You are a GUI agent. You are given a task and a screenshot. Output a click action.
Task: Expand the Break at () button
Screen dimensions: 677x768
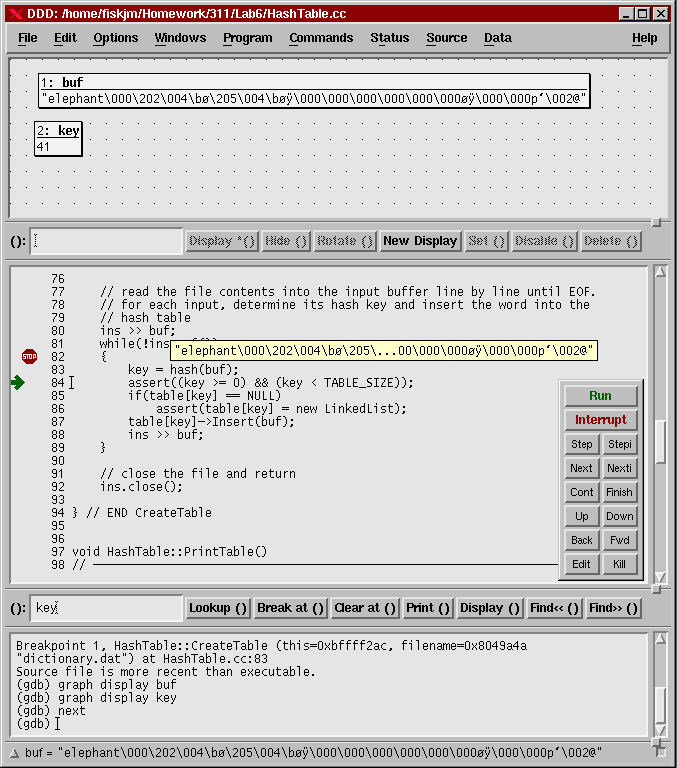coord(290,608)
